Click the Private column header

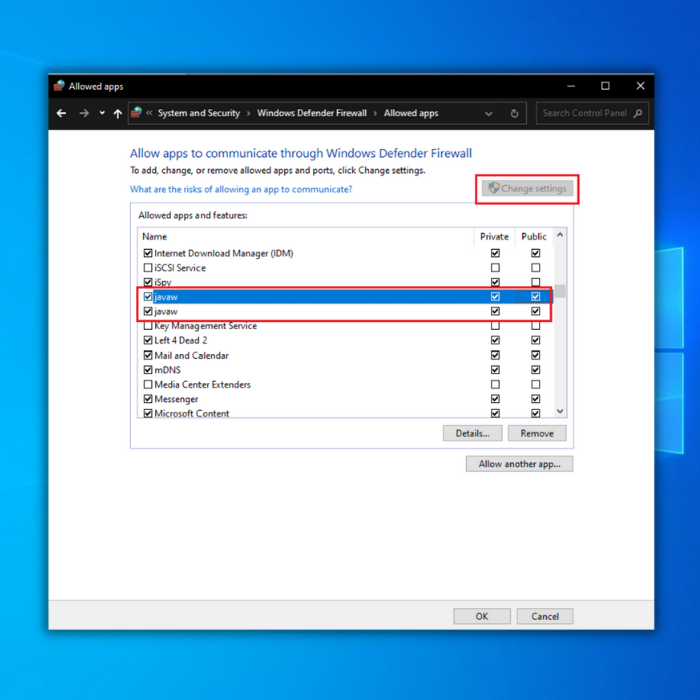tap(494, 237)
